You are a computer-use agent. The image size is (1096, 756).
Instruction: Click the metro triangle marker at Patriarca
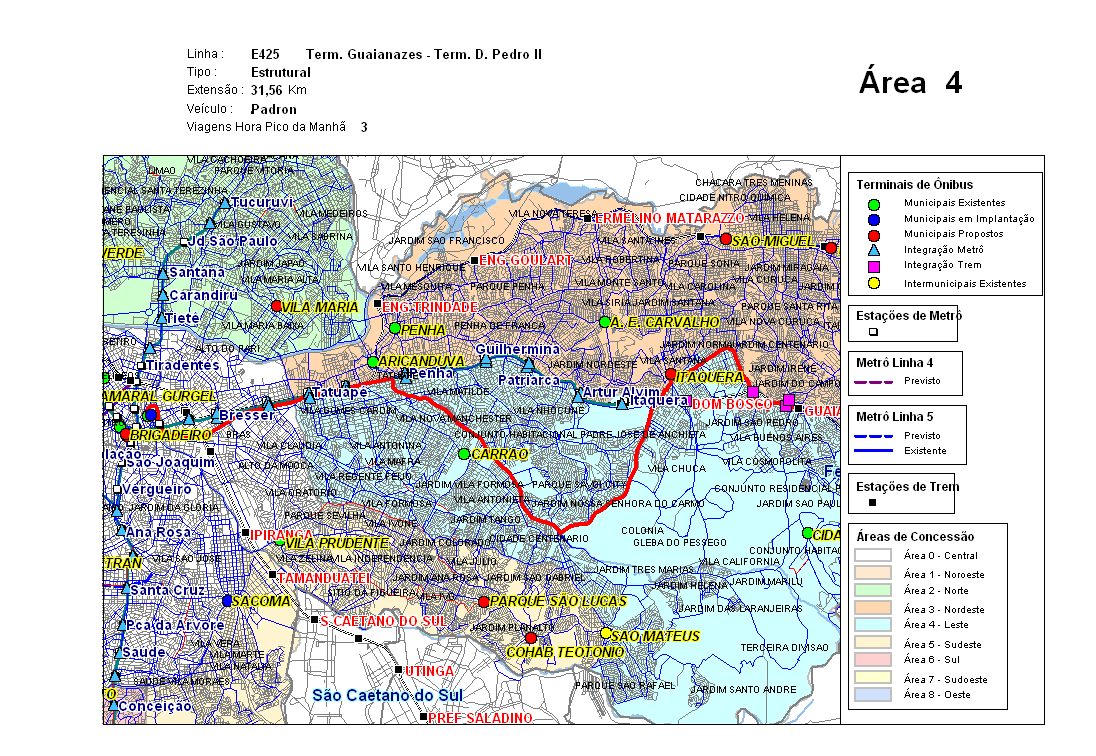(x=528, y=365)
